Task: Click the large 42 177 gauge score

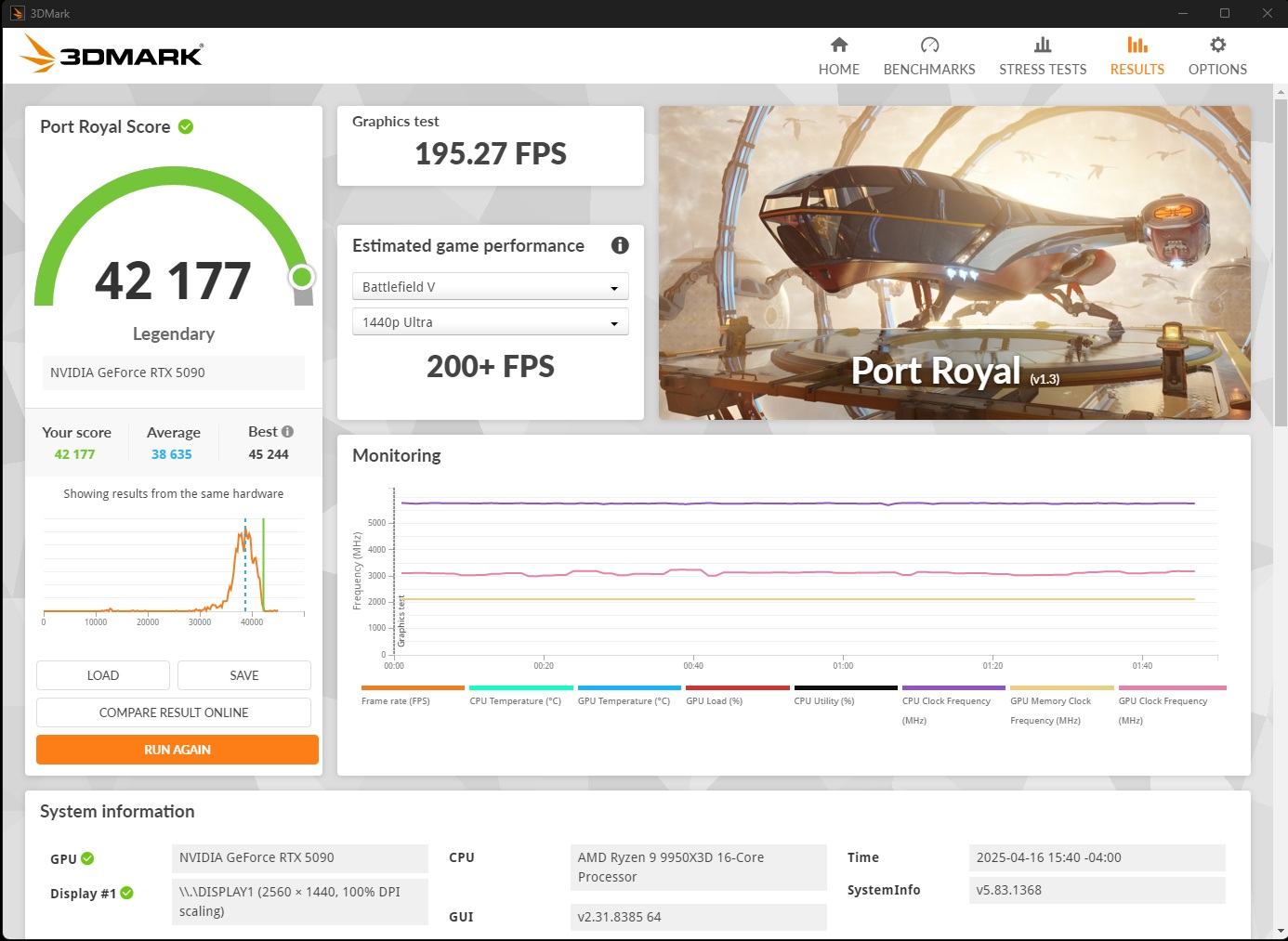Action: [173, 281]
